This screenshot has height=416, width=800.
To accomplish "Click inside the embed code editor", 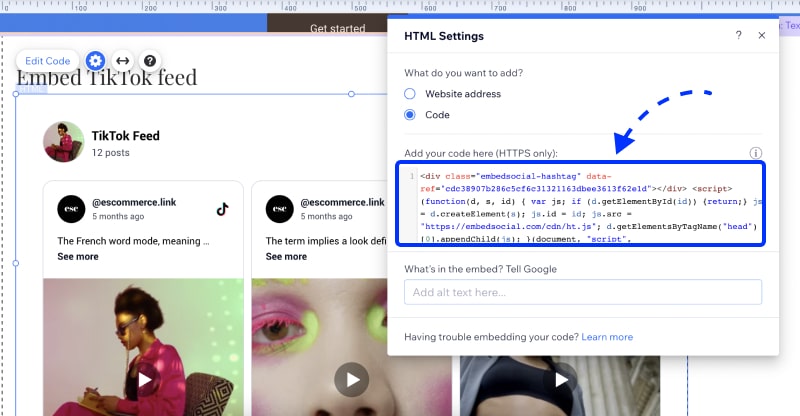I will 580,204.
